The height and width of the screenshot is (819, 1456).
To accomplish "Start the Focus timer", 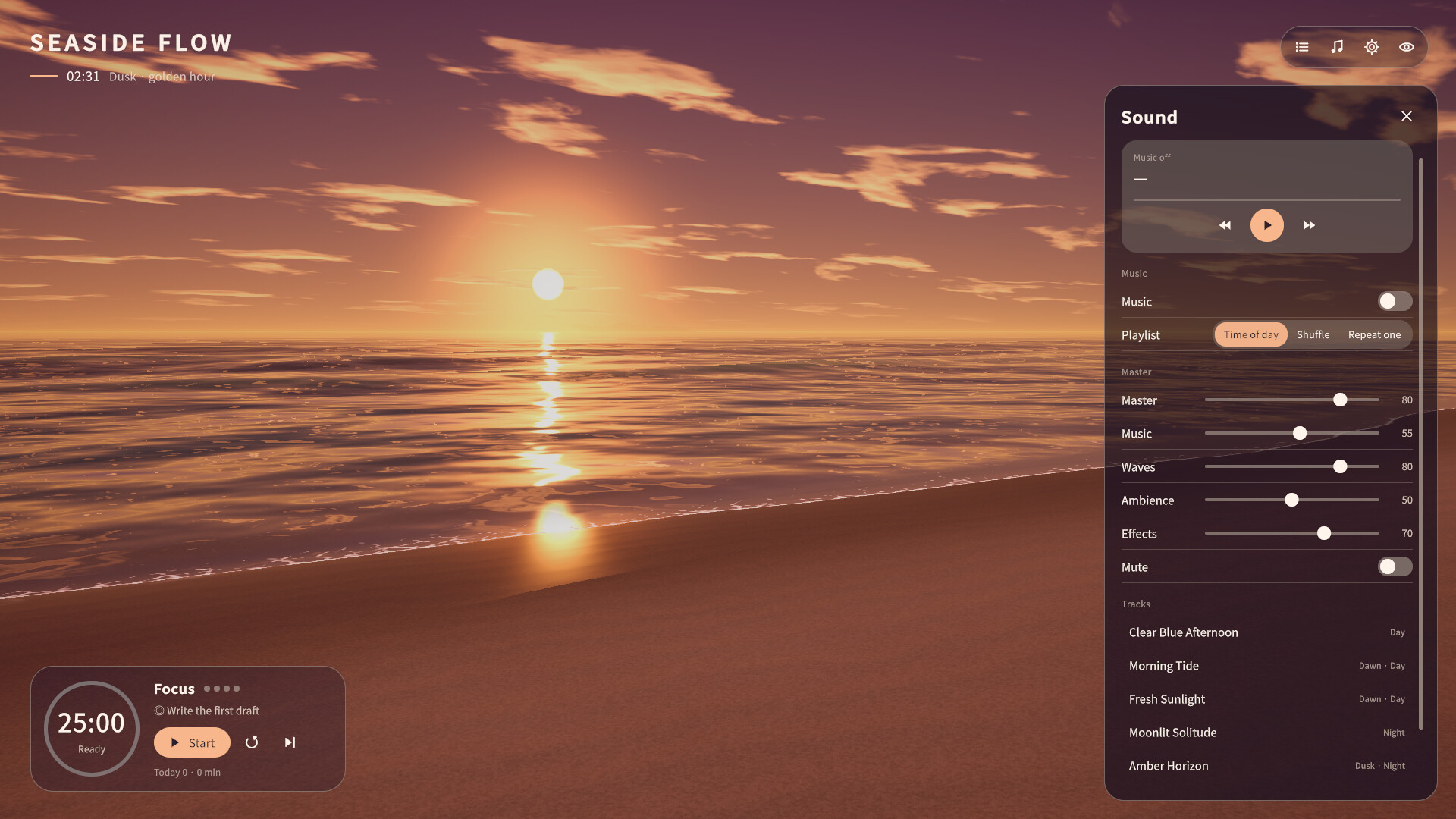I will pyautogui.click(x=192, y=742).
